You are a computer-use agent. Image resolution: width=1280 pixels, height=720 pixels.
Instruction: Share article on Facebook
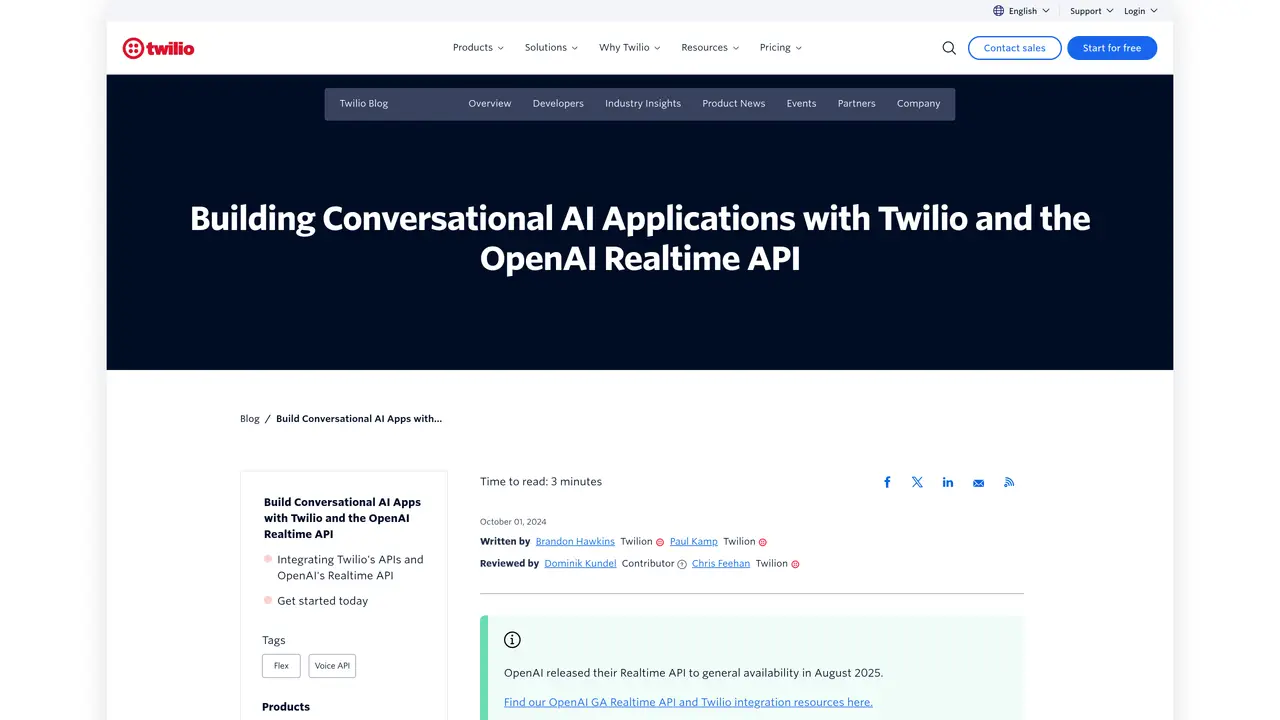click(x=887, y=482)
